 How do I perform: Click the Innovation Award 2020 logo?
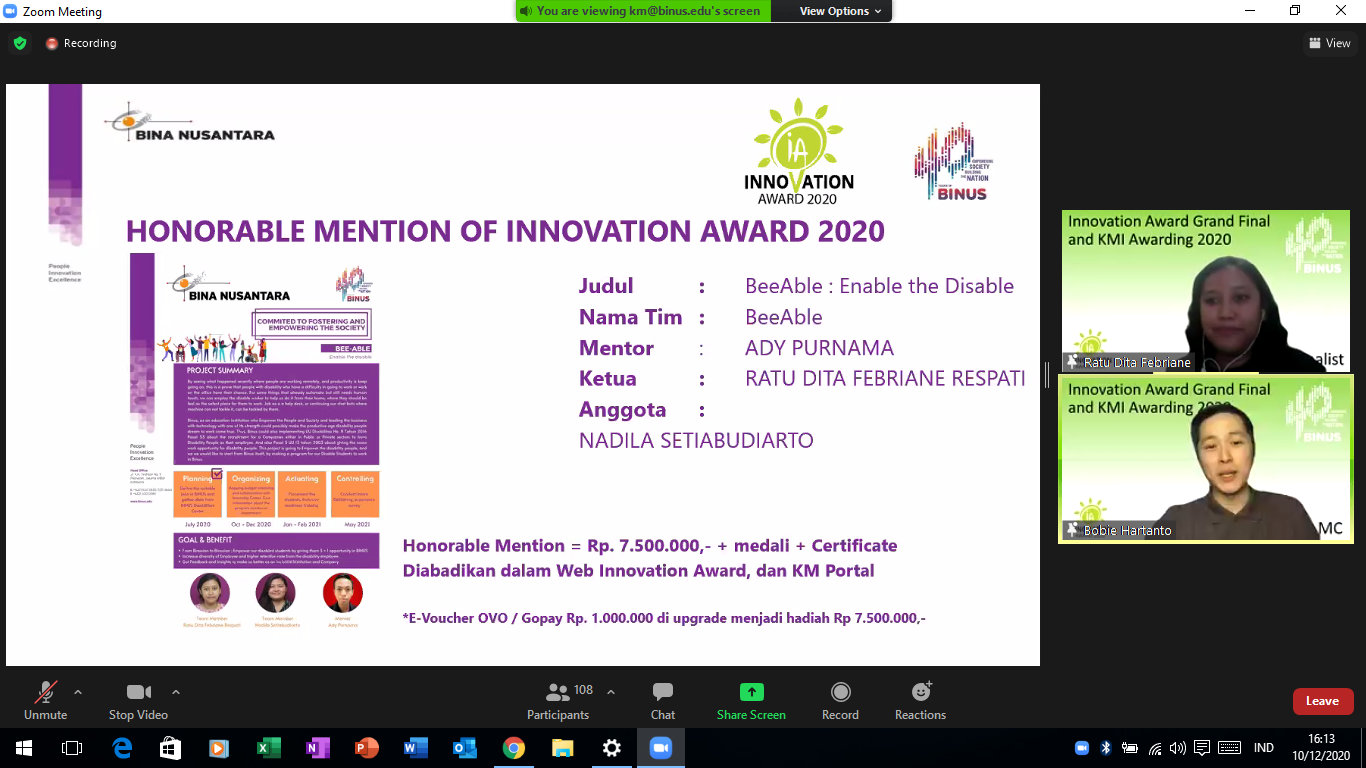799,150
